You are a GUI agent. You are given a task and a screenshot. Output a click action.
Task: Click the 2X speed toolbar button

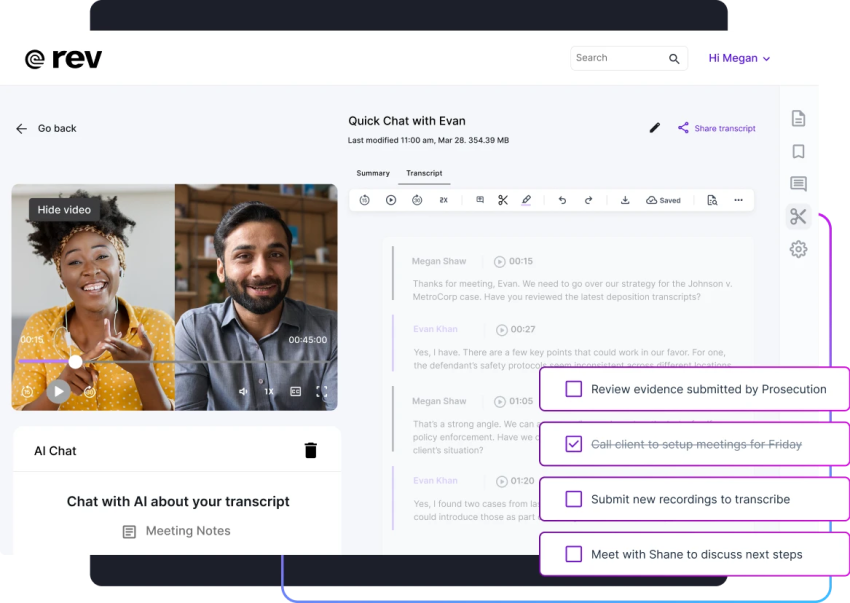443,200
